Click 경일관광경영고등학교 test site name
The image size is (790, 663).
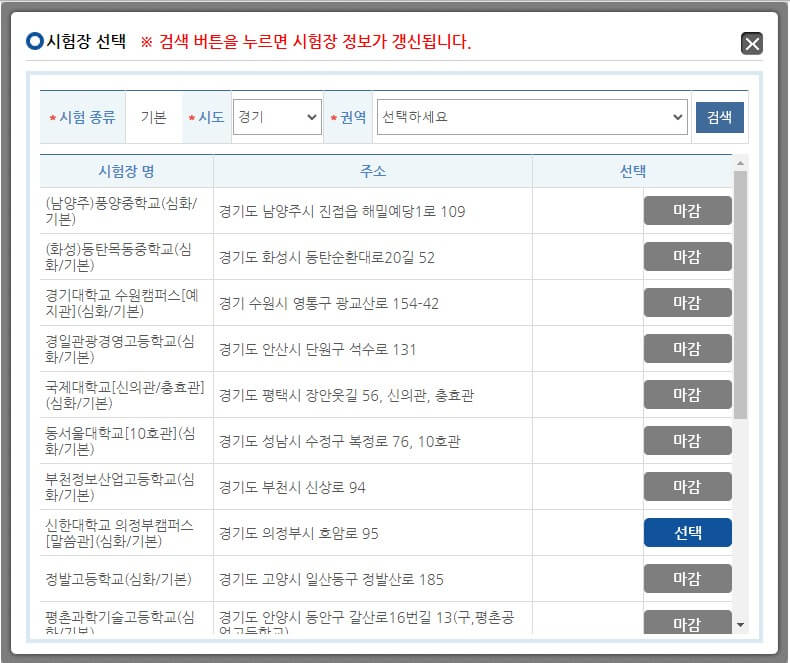pyautogui.click(x=120, y=349)
